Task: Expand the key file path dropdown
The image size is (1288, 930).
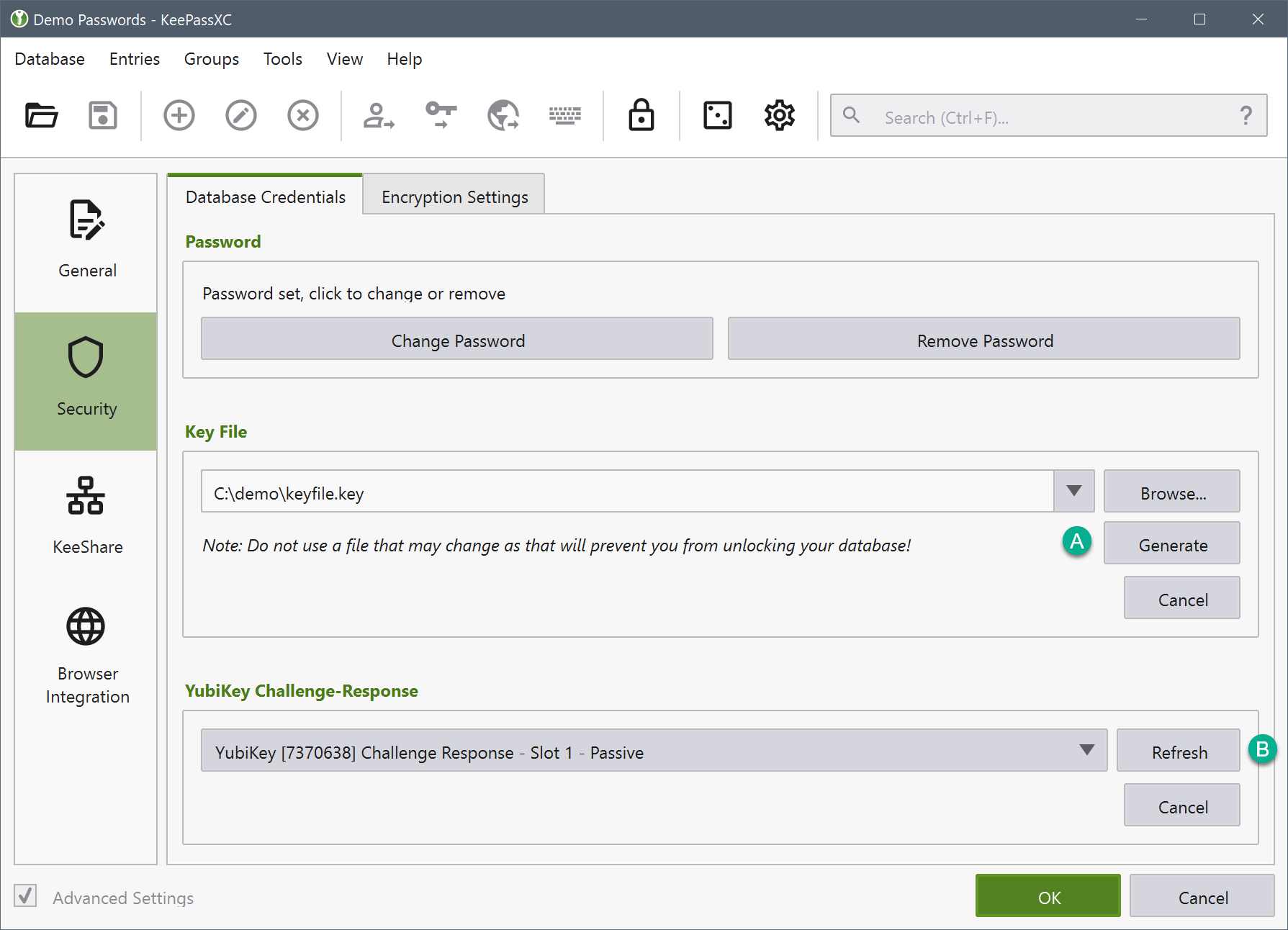Action: coord(1073,492)
